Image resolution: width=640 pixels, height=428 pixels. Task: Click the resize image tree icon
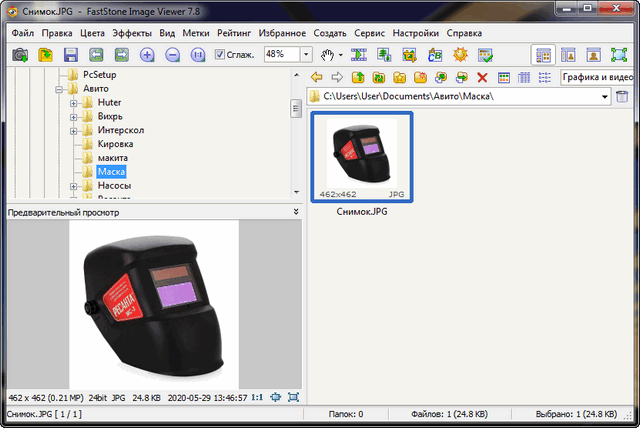(x=384, y=55)
